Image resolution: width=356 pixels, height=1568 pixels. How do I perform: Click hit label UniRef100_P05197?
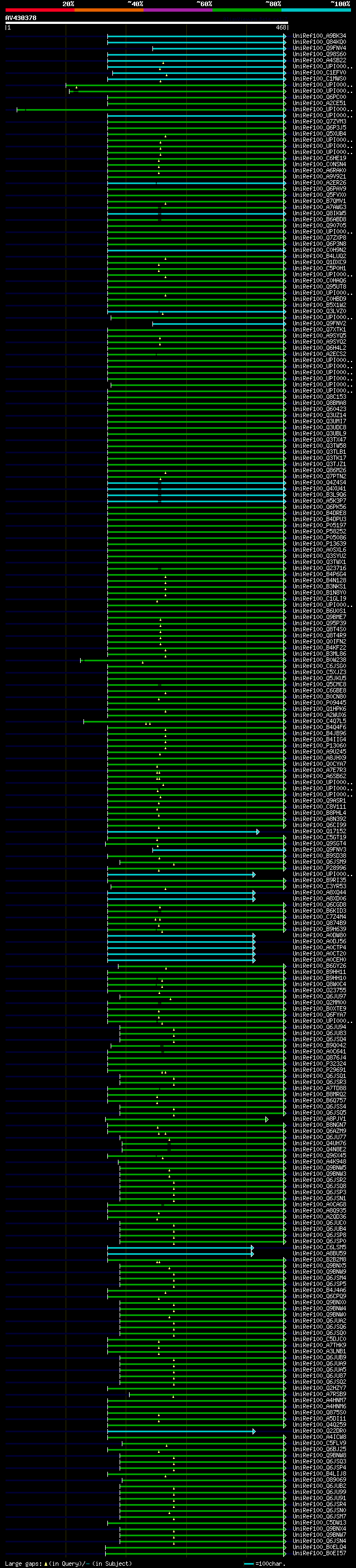[319, 525]
